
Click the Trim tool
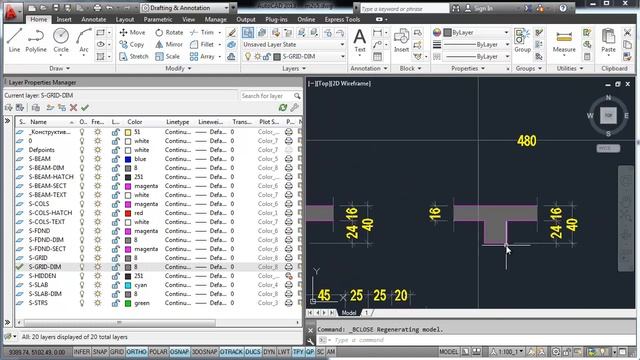pyautogui.click(x=202, y=32)
